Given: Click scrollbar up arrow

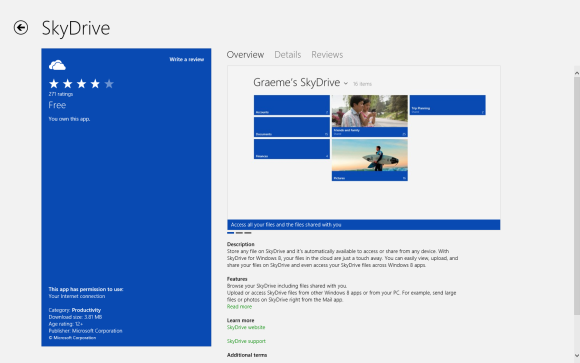Looking at the screenshot, I should [577, 73].
